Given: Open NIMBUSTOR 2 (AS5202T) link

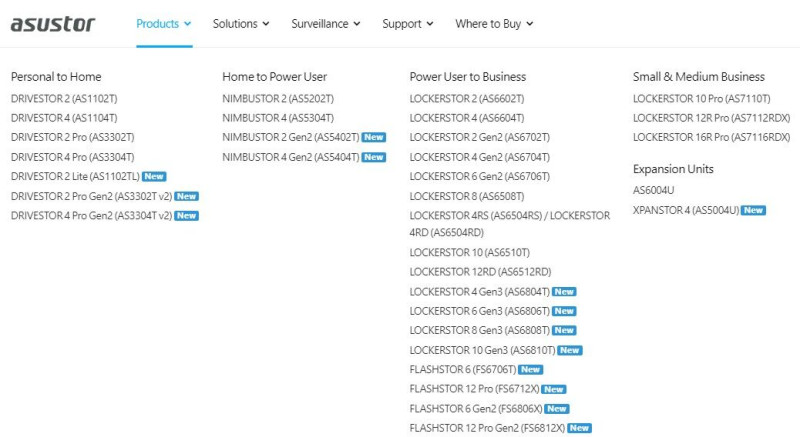Looking at the screenshot, I should [x=278, y=98].
